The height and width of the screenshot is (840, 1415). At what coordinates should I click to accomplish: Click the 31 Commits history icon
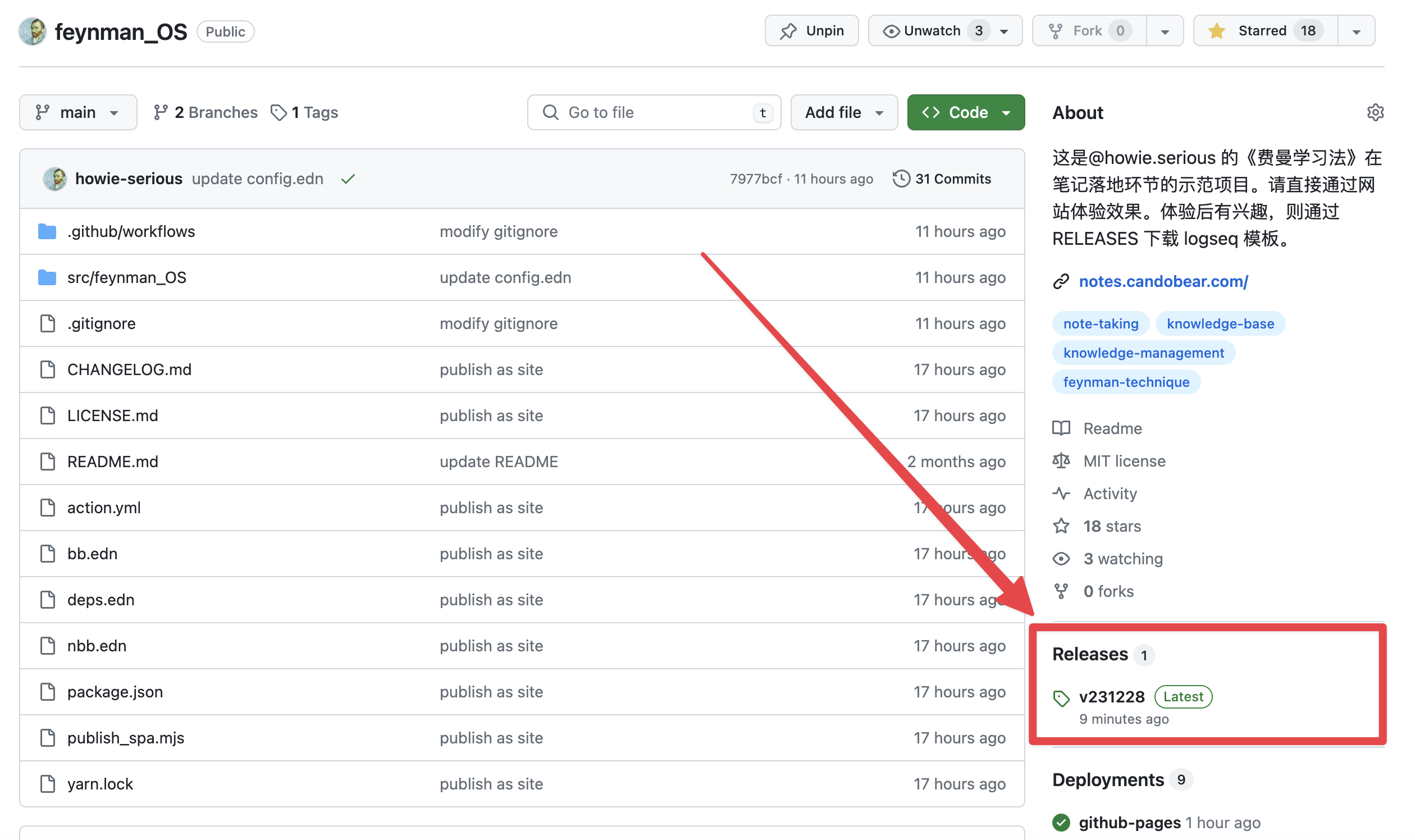coord(901,179)
